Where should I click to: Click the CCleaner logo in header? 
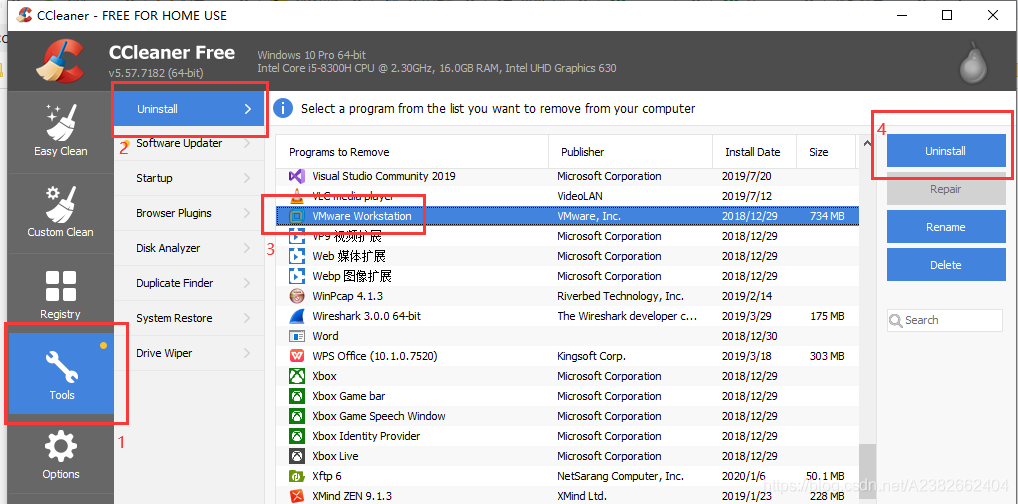59,62
